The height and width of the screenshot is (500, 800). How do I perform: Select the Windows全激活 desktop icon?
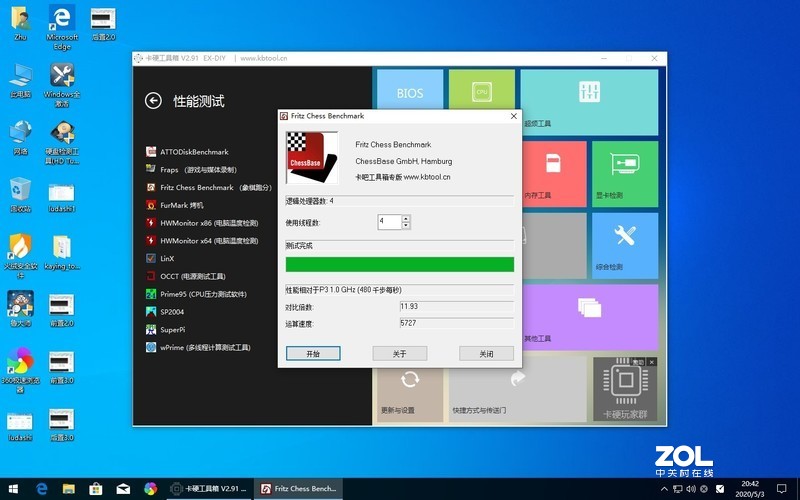click(x=62, y=85)
